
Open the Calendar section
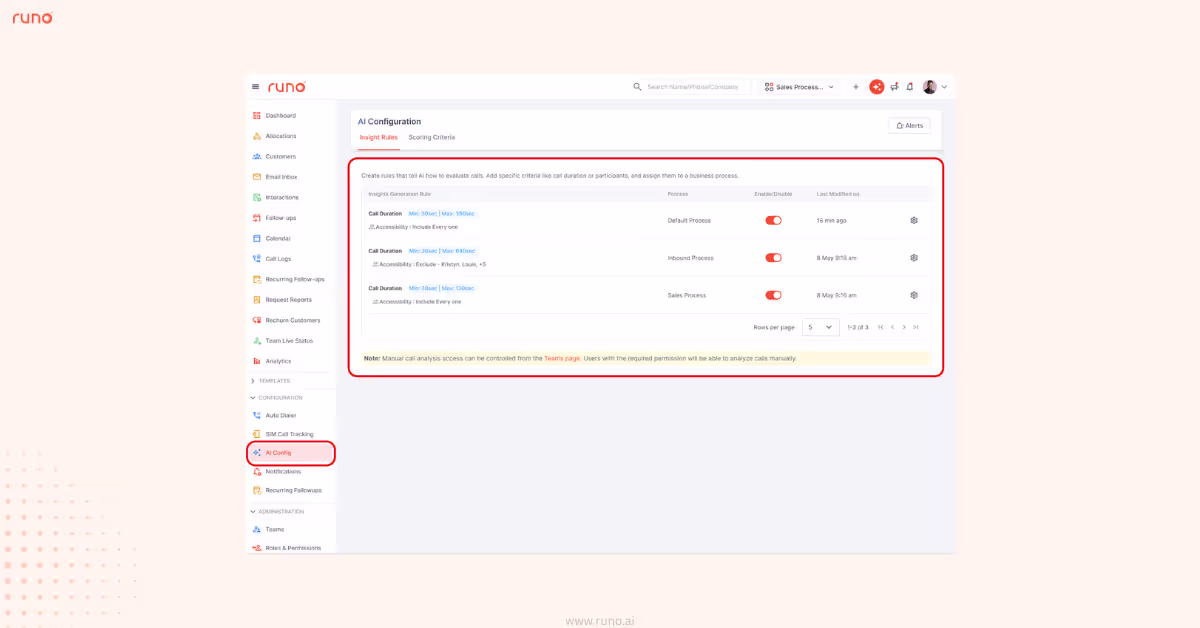(281, 238)
